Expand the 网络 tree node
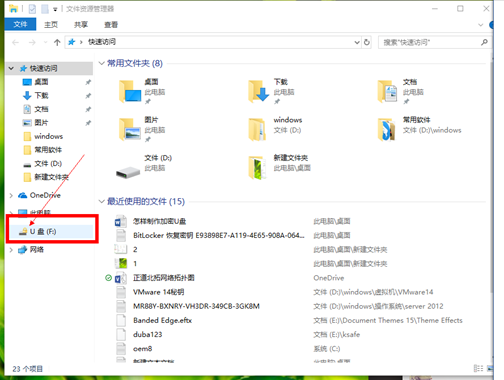This screenshot has height=380, width=504. pyautogui.click(x=11, y=250)
